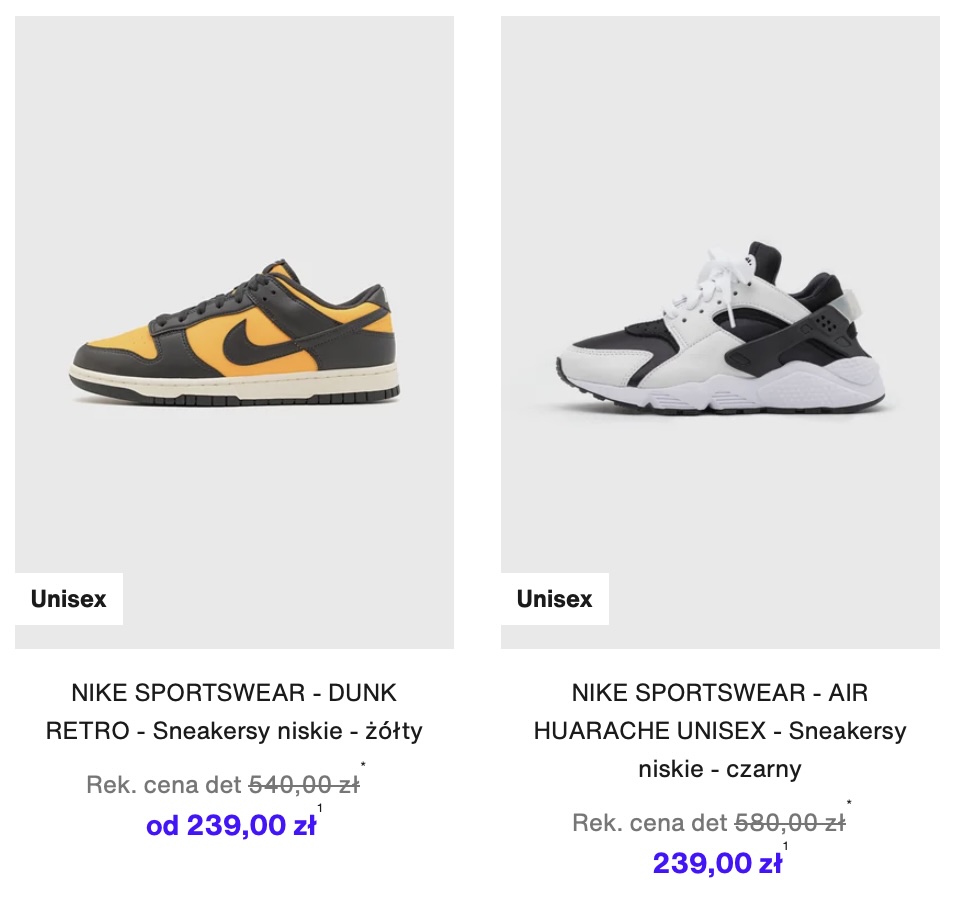
Task: Click asterisk footnote next to 540,00 zł
Action: 363,765
